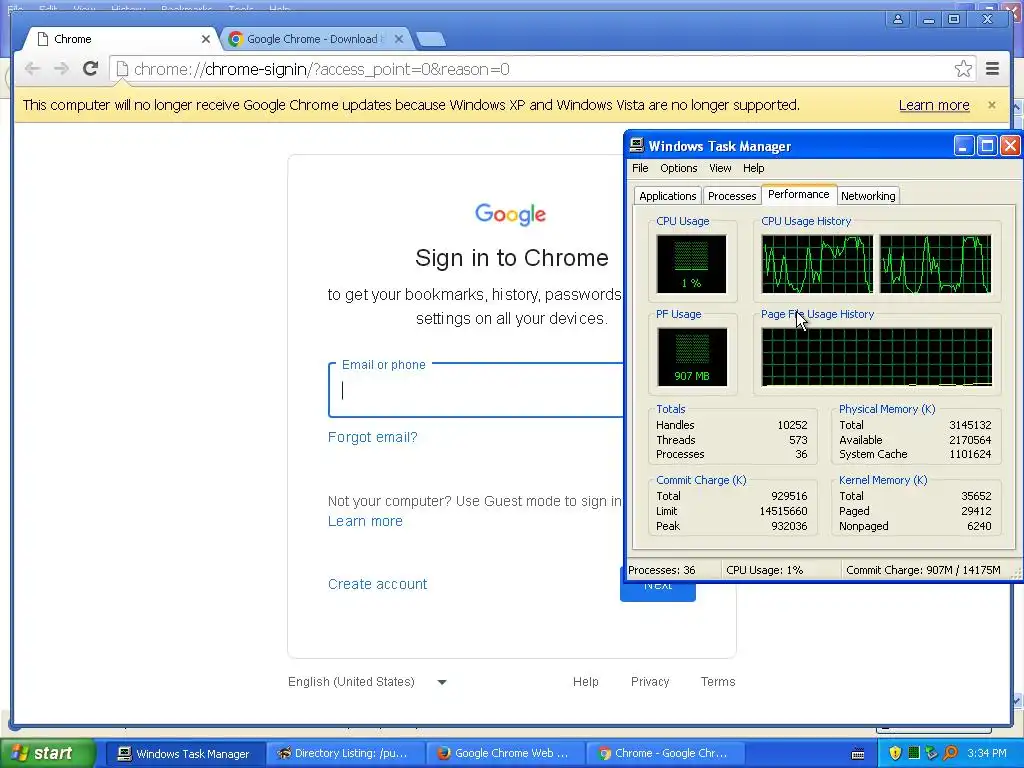The height and width of the screenshot is (768, 1024).
Task: Click the Kernel Memory Paged value 29412
Action: coord(976,511)
